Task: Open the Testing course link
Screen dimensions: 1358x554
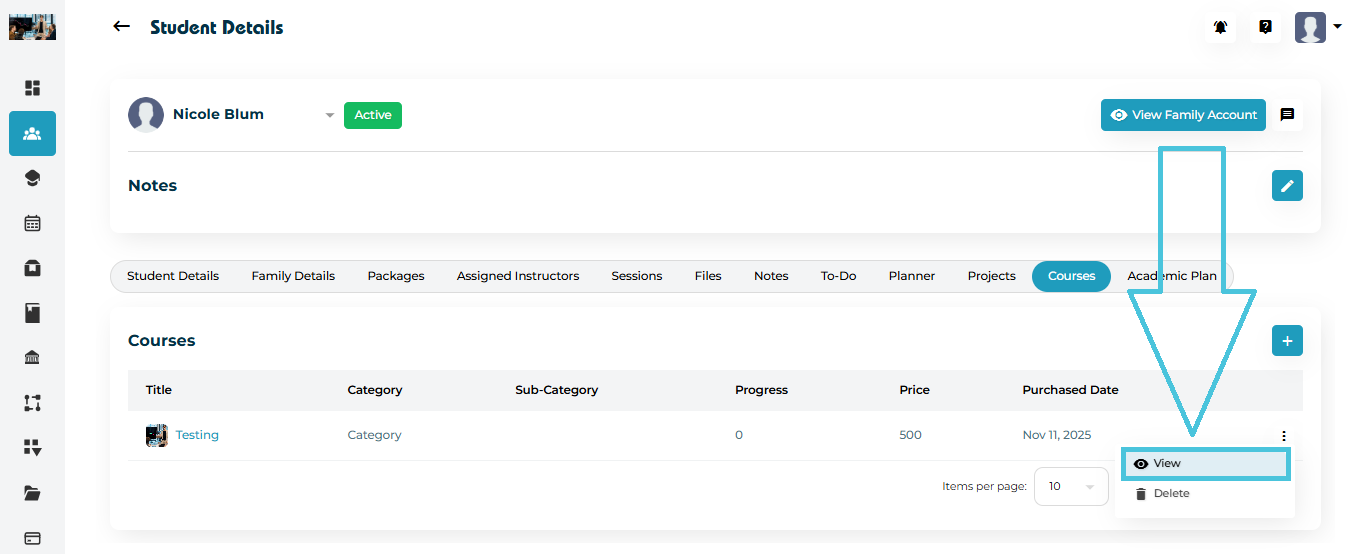Action: (x=197, y=435)
